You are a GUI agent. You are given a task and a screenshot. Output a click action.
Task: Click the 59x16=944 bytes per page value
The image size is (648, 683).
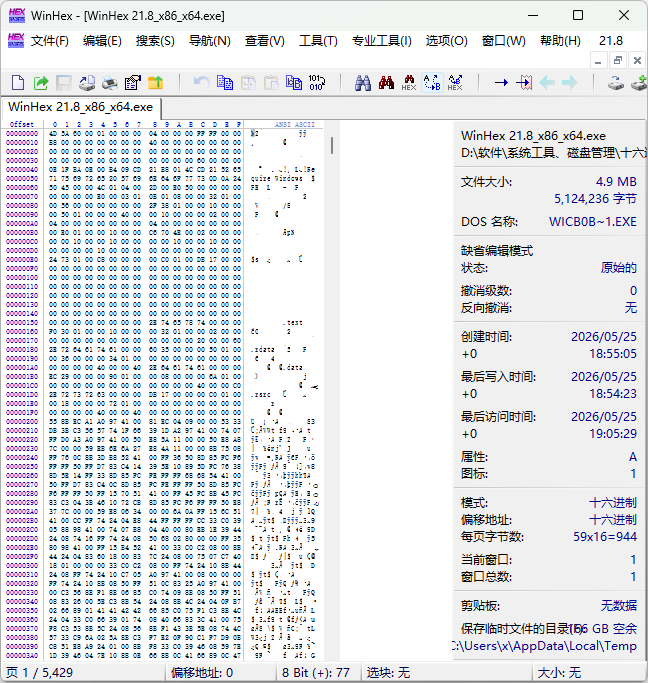tap(605, 537)
